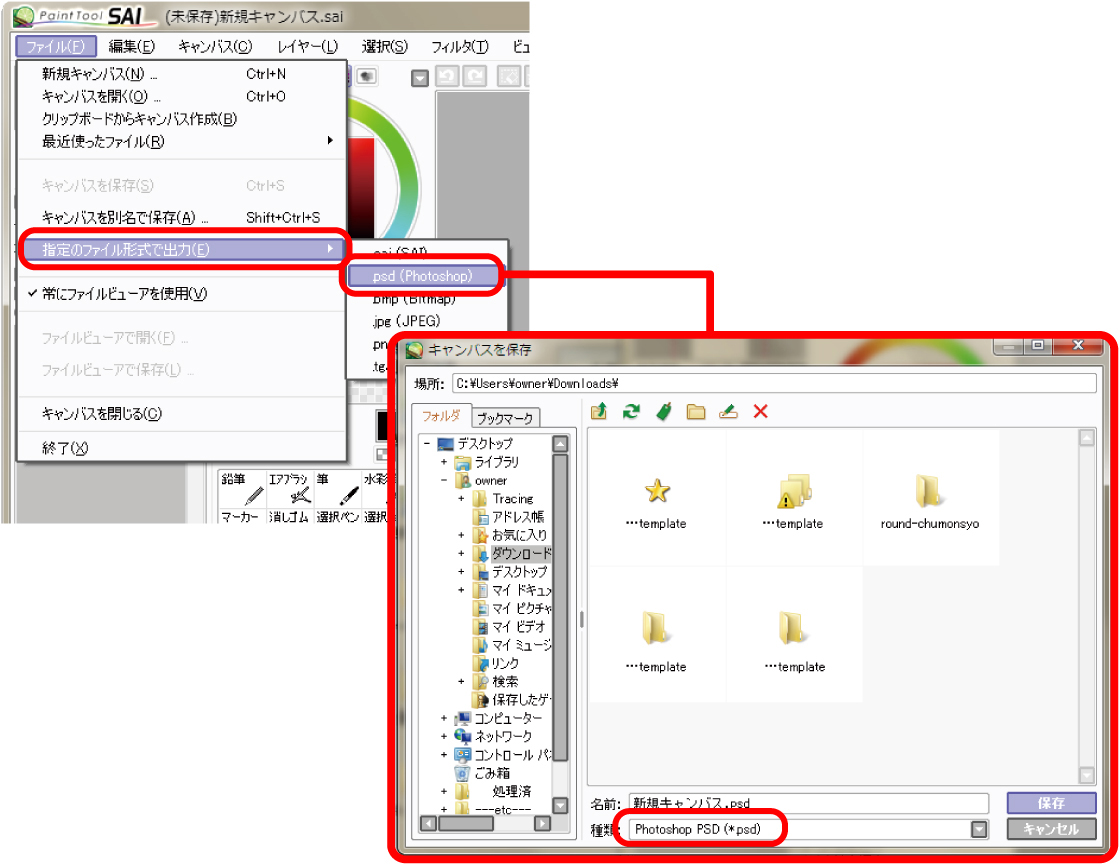Toggle 常にファイルビューアを使用(V) option
Image resolution: width=1120 pixels, height=864 pixels.
(182, 293)
